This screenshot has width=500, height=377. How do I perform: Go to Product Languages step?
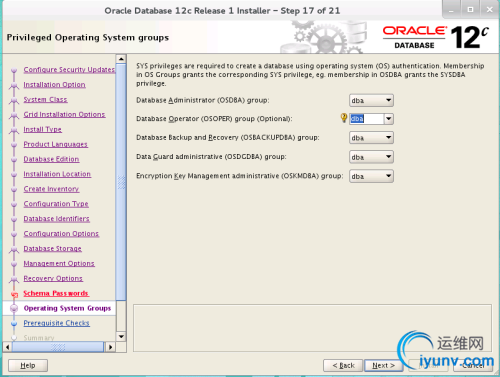click(x=55, y=144)
